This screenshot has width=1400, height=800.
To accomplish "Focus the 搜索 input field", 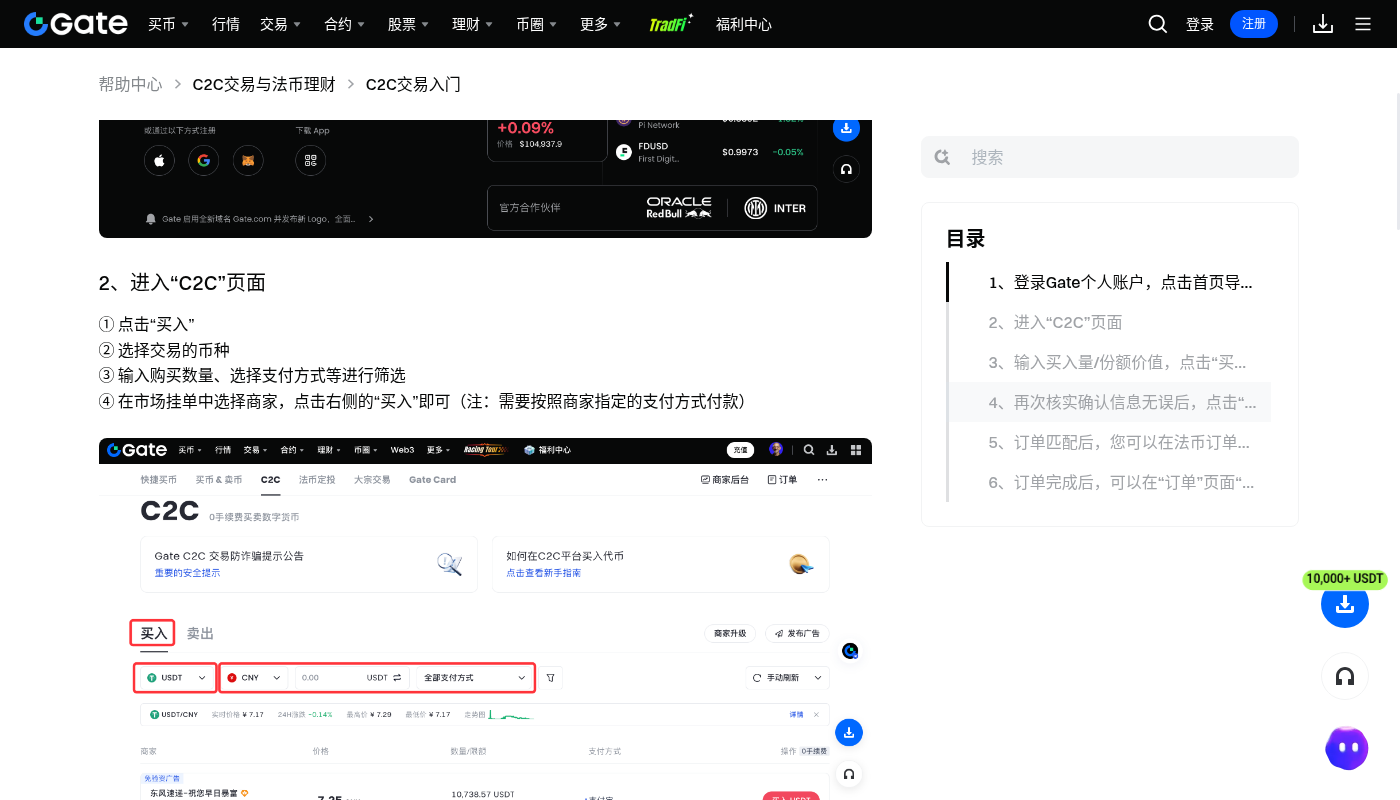I will [x=1110, y=157].
